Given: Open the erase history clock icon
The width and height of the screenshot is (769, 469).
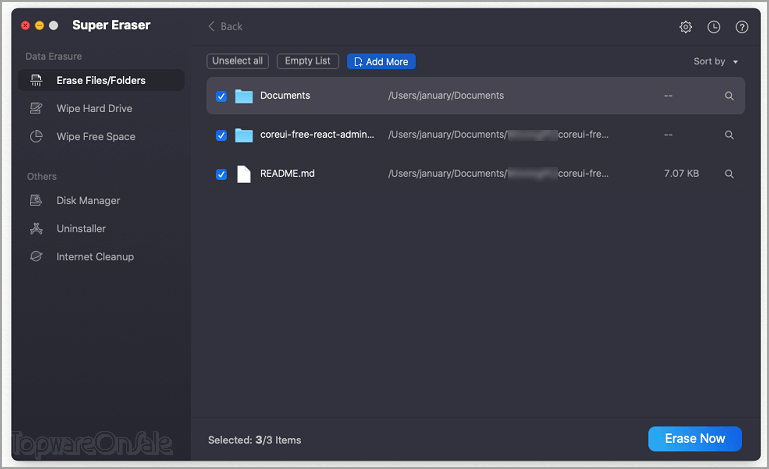Looking at the screenshot, I should [x=714, y=27].
